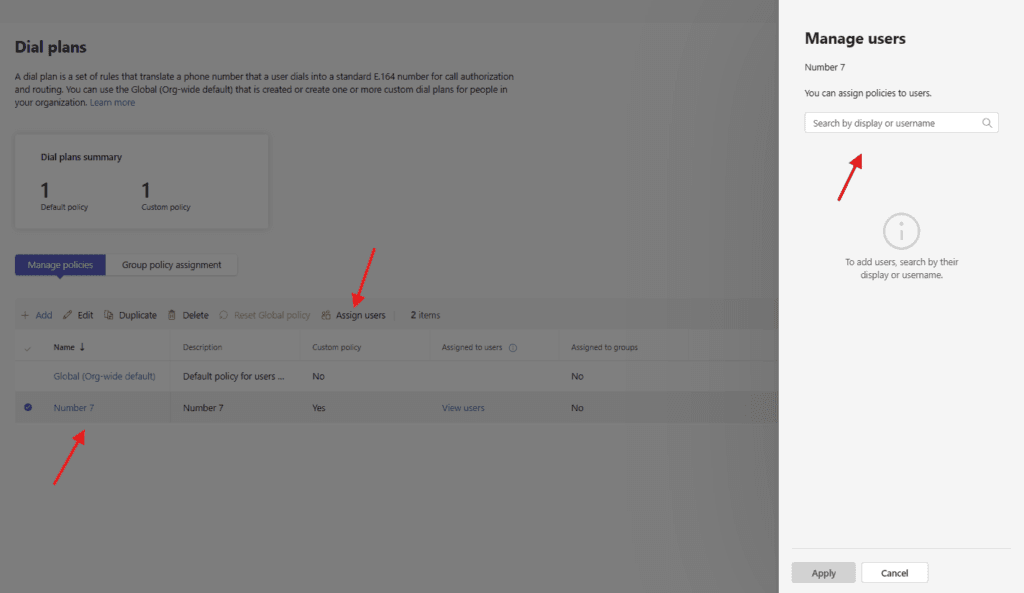Viewport: 1024px width, 593px height.
Task: Select the Manage policies tab
Action: click(61, 265)
